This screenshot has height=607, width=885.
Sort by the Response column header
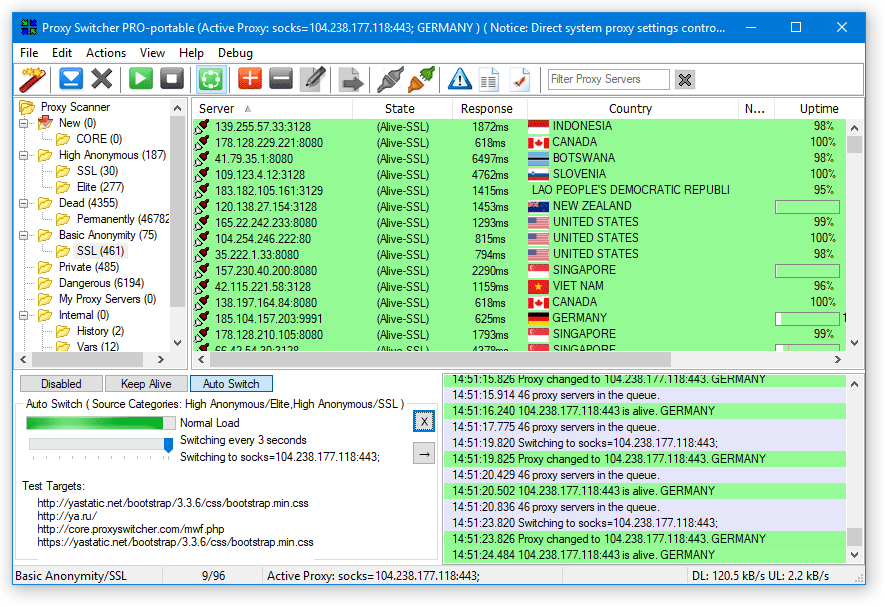point(490,108)
